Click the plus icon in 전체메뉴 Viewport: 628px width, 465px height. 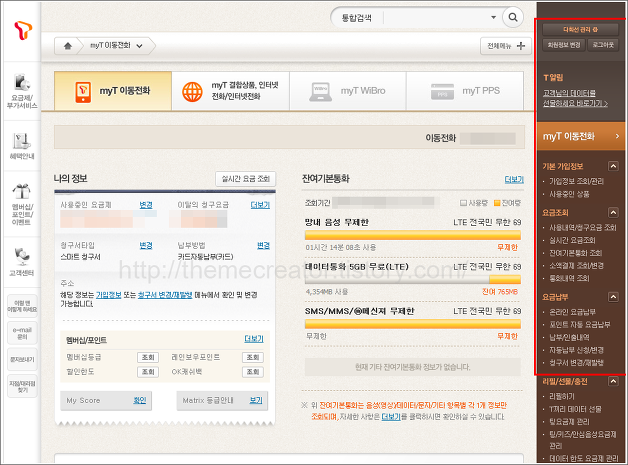point(521,46)
